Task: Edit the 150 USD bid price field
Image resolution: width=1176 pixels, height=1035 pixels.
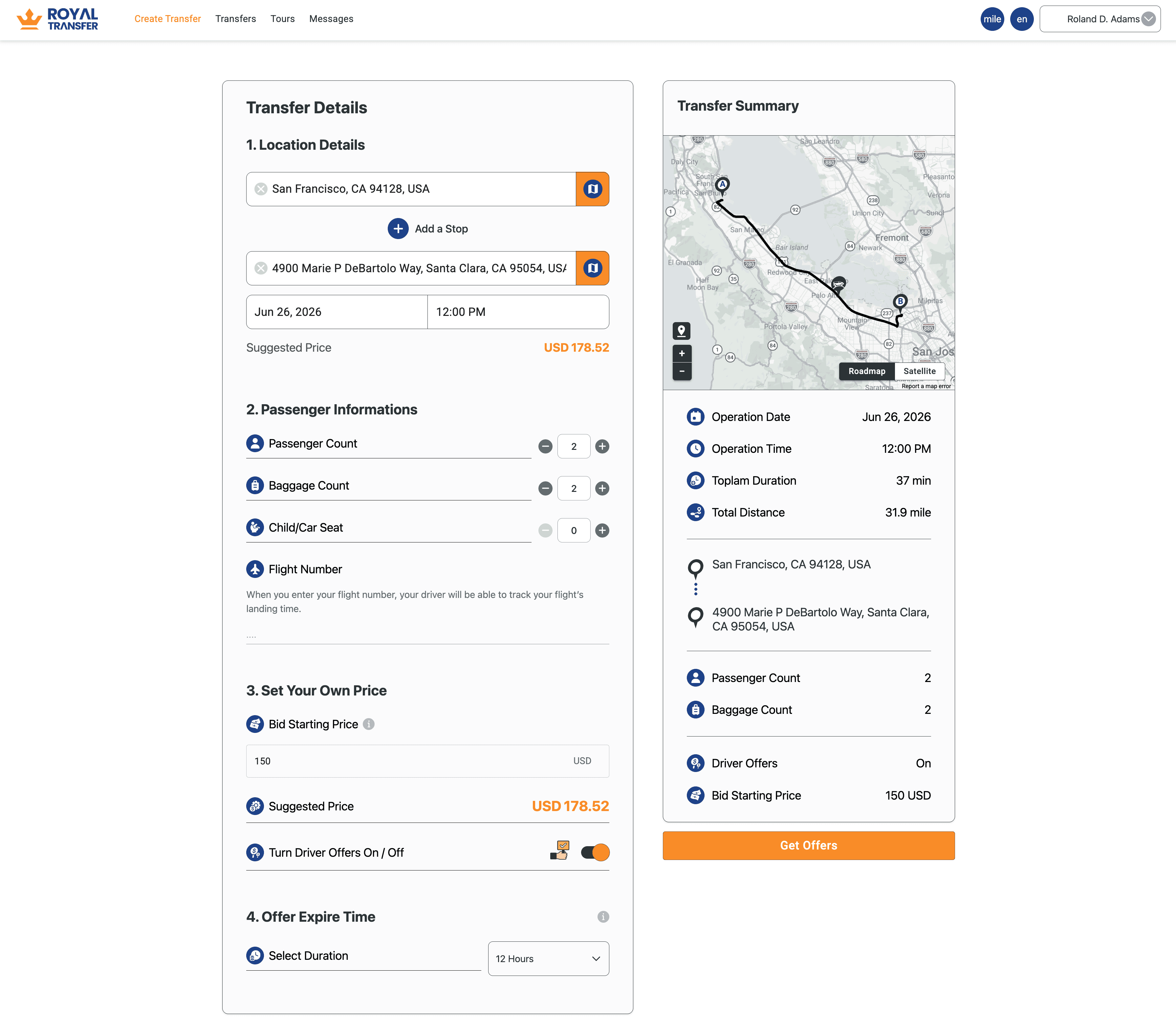Action: [x=427, y=761]
